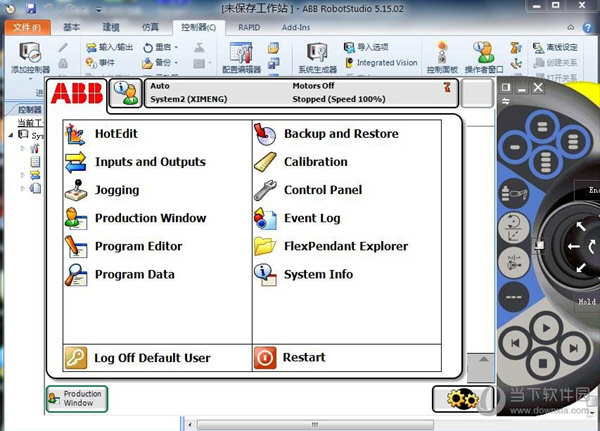Open the help question mark icon
Screen dimensions: 600x431
point(587,28)
